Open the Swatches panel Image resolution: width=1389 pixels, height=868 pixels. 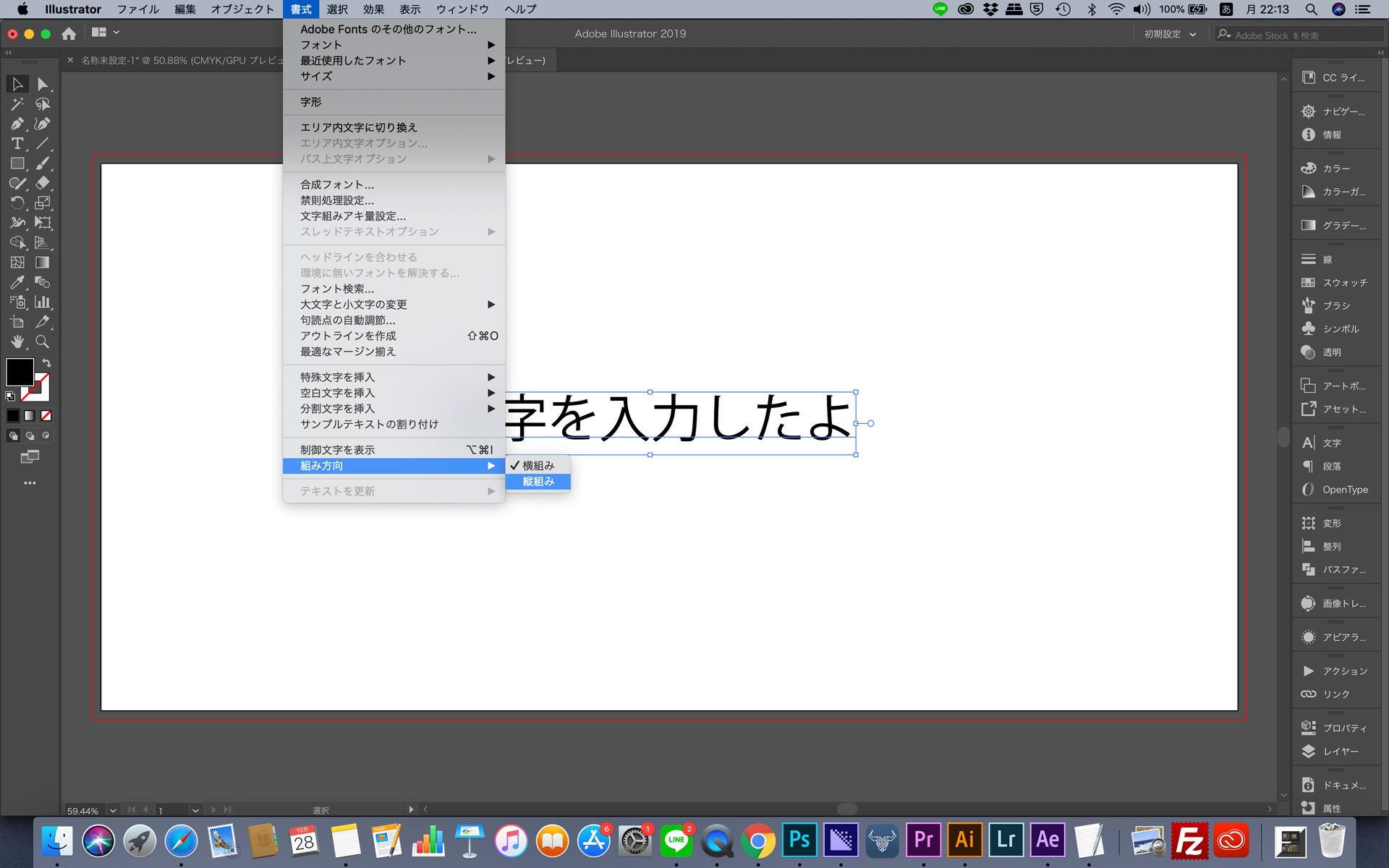(x=1336, y=281)
